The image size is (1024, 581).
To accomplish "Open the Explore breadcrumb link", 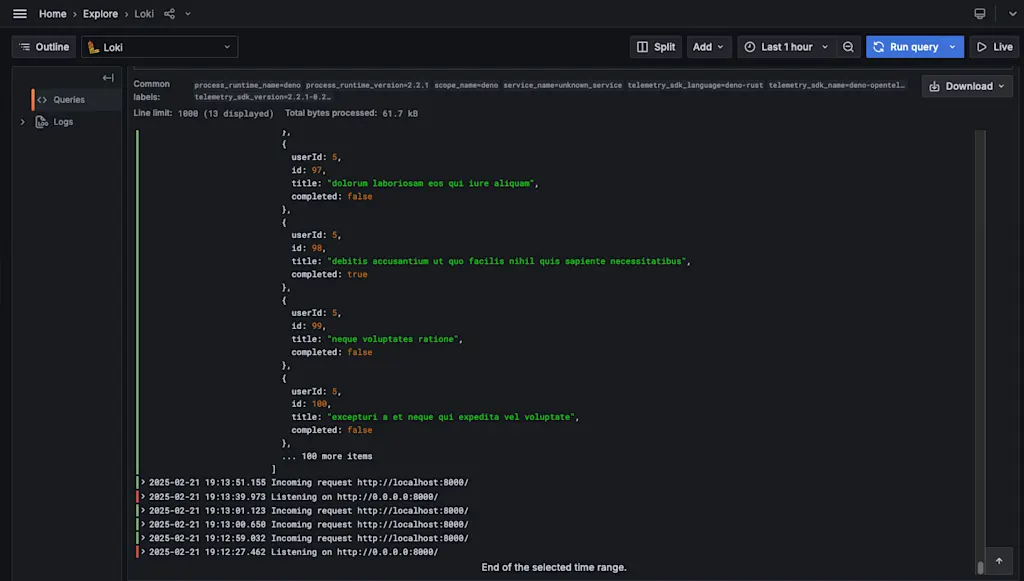I will point(100,14).
